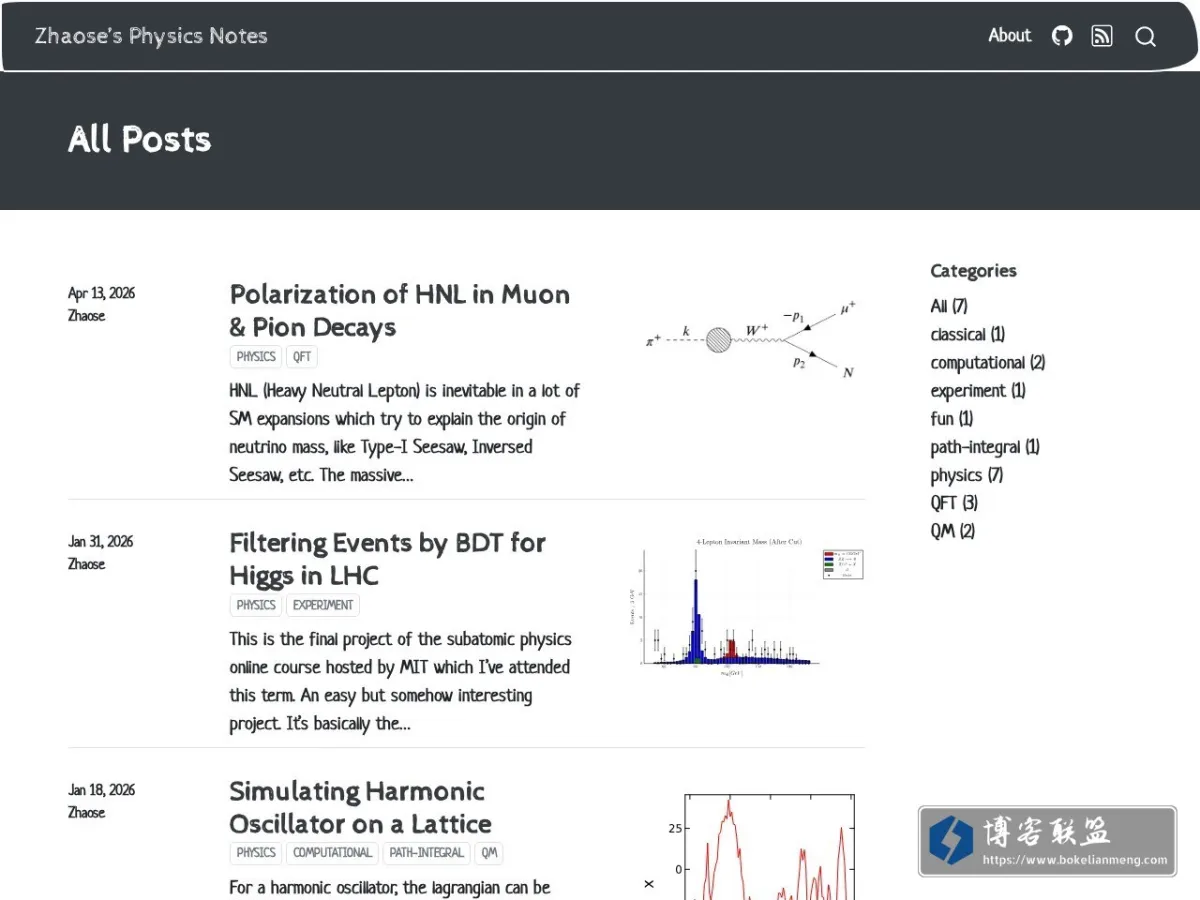Click the 'Apr 13, 2026' post date

coord(101,293)
